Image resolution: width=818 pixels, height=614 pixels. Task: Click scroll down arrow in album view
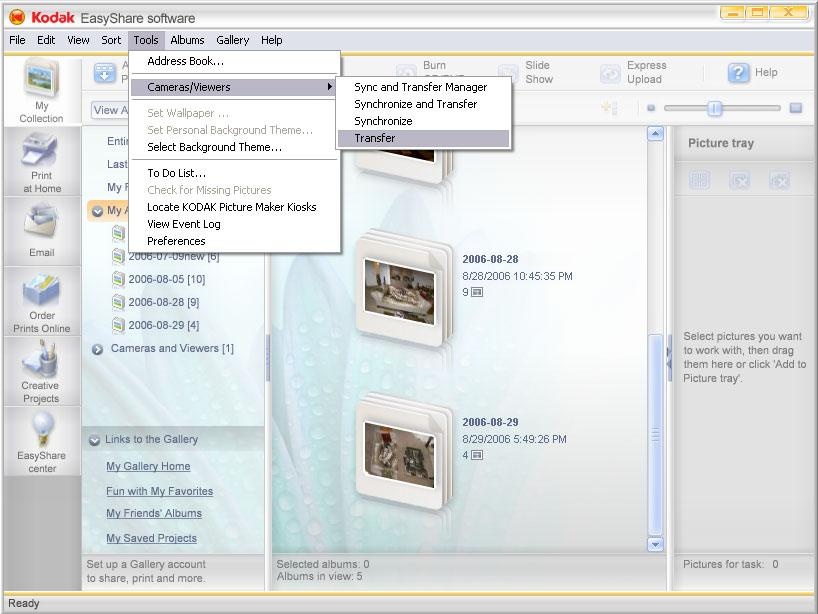[x=655, y=545]
